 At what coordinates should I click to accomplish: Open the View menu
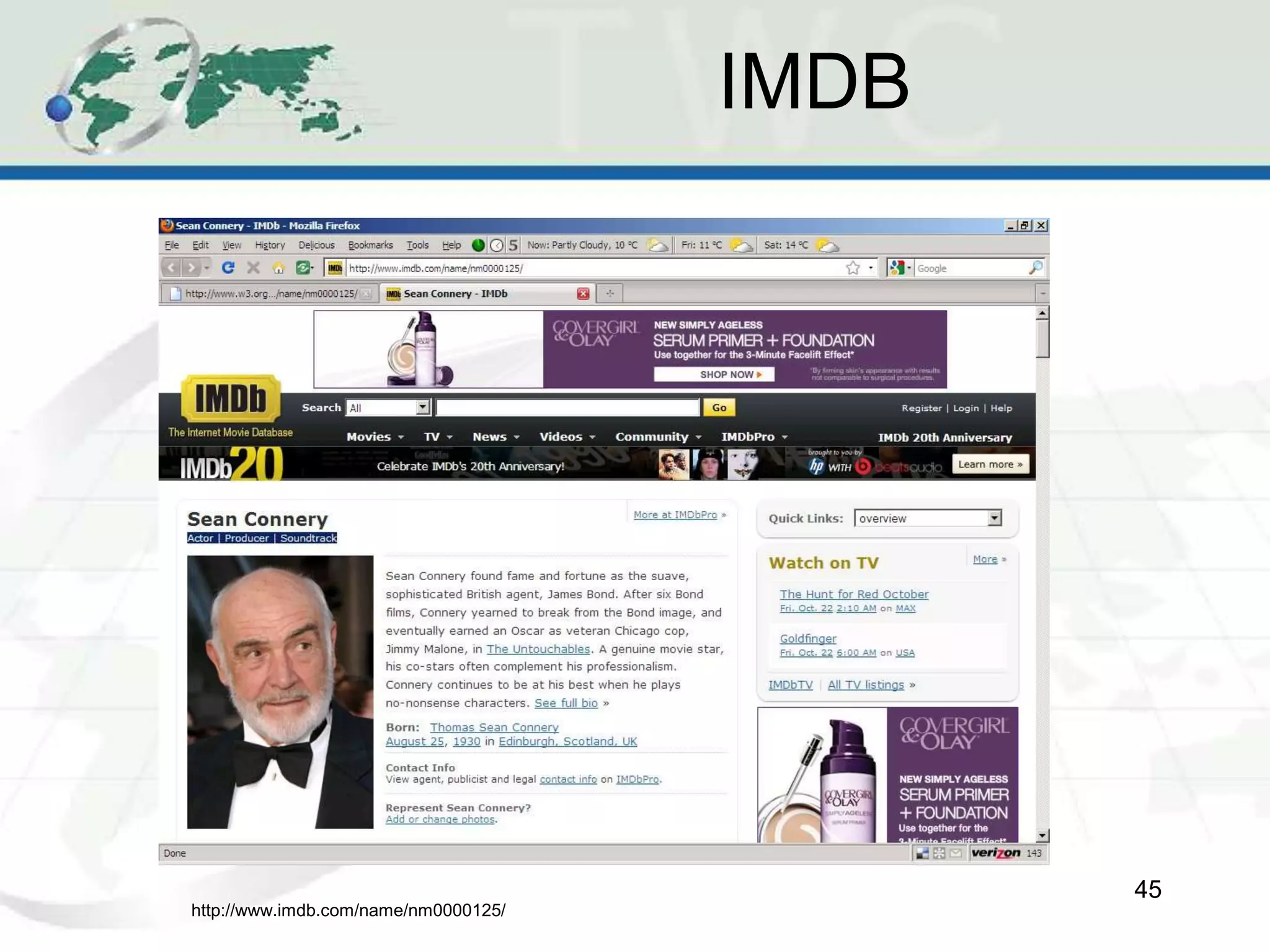pos(232,245)
